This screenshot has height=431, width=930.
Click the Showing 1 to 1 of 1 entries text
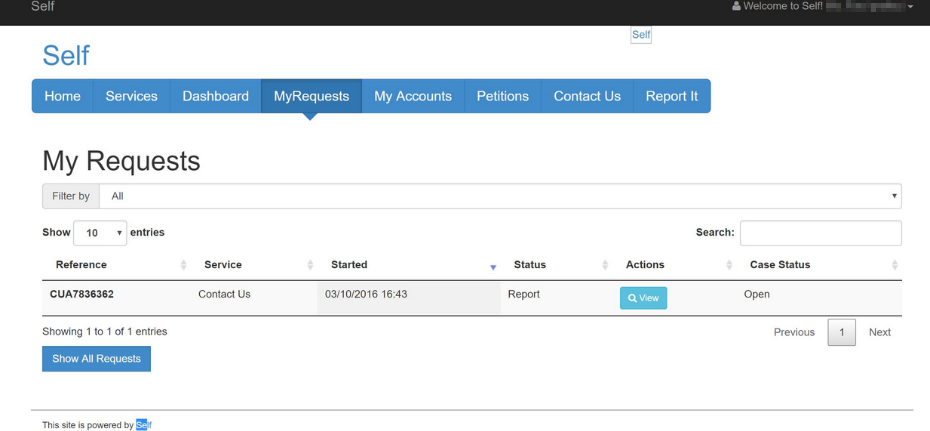pos(104,331)
